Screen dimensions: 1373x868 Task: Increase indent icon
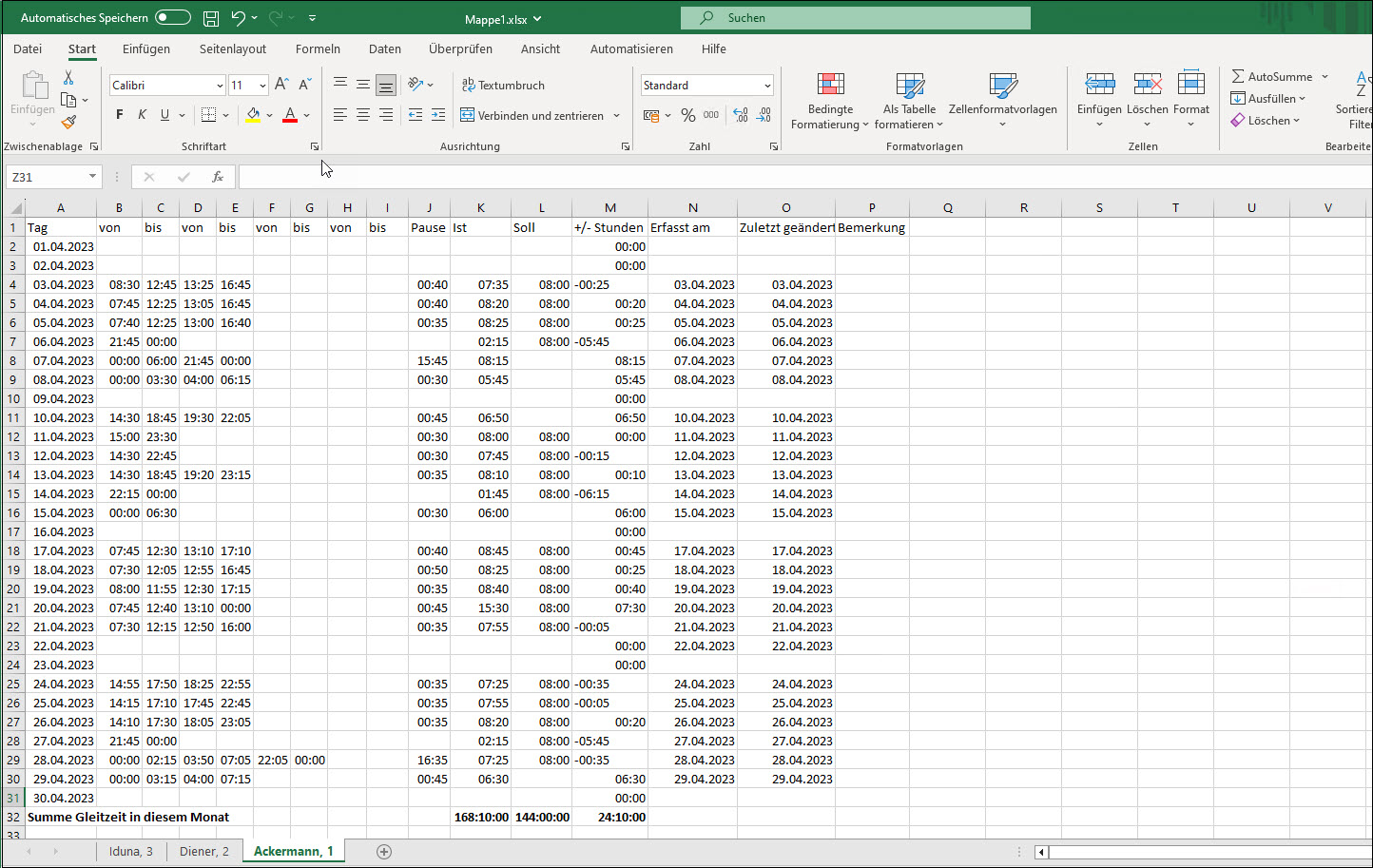438,115
